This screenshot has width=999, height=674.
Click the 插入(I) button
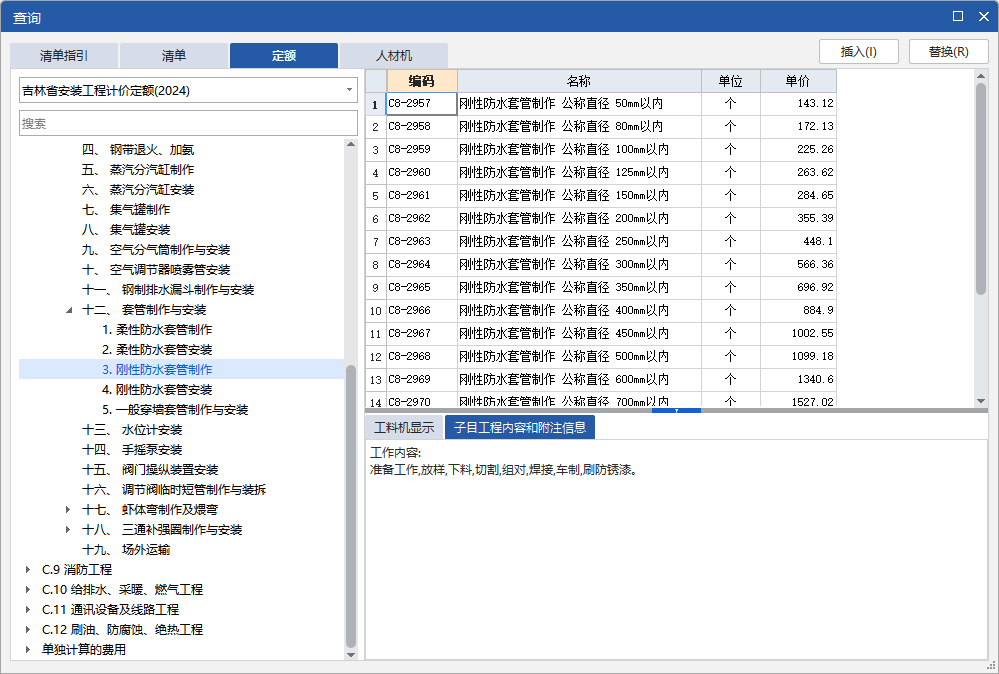pyautogui.click(x=858, y=52)
